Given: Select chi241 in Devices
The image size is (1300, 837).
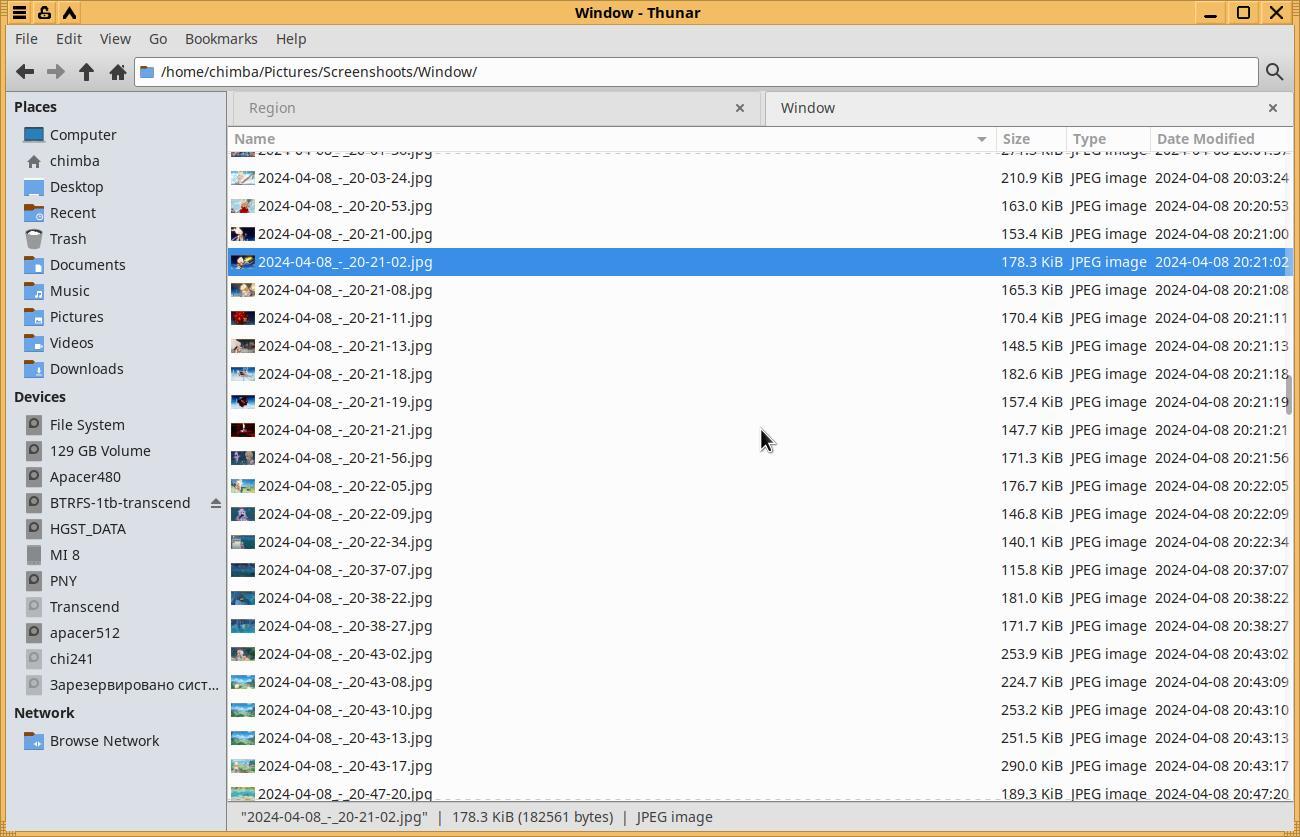Looking at the screenshot, I should click(71, 659).
